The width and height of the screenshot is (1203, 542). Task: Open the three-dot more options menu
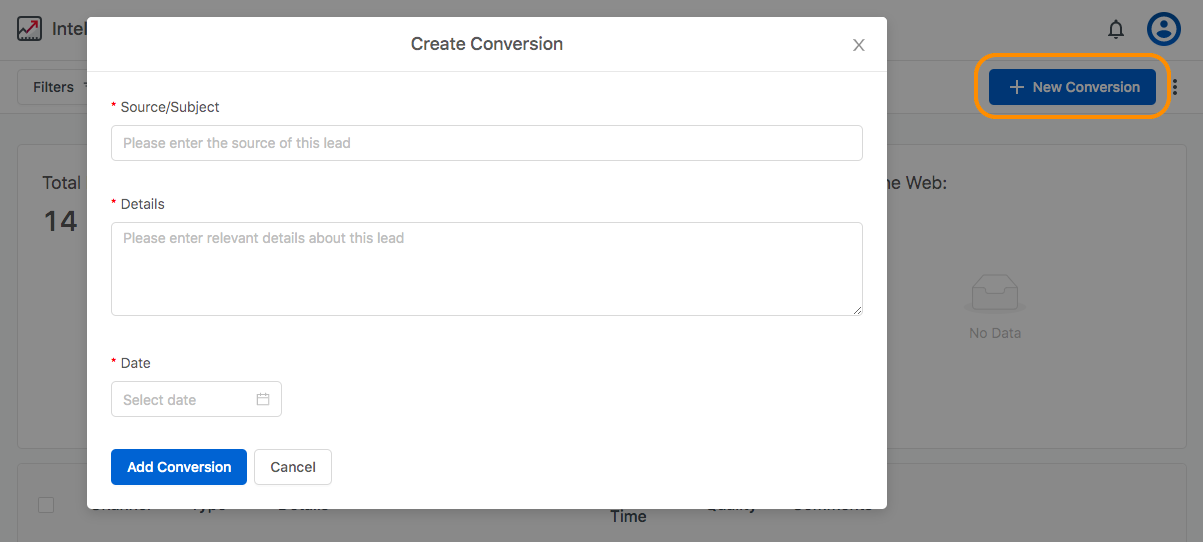1175,87
